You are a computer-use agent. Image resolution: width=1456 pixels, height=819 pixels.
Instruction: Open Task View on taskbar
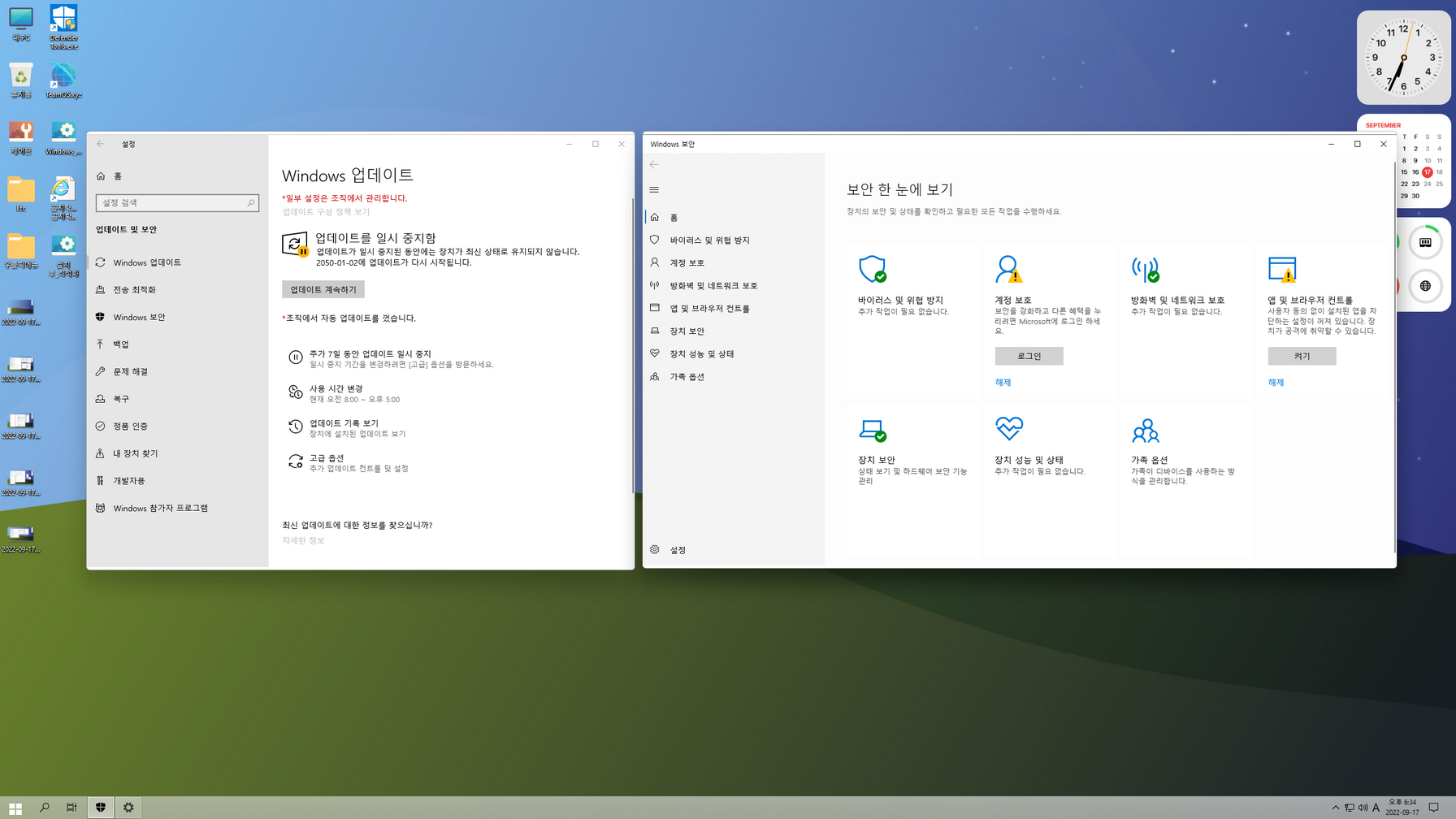pyautogui.click(x=71, y=808)
